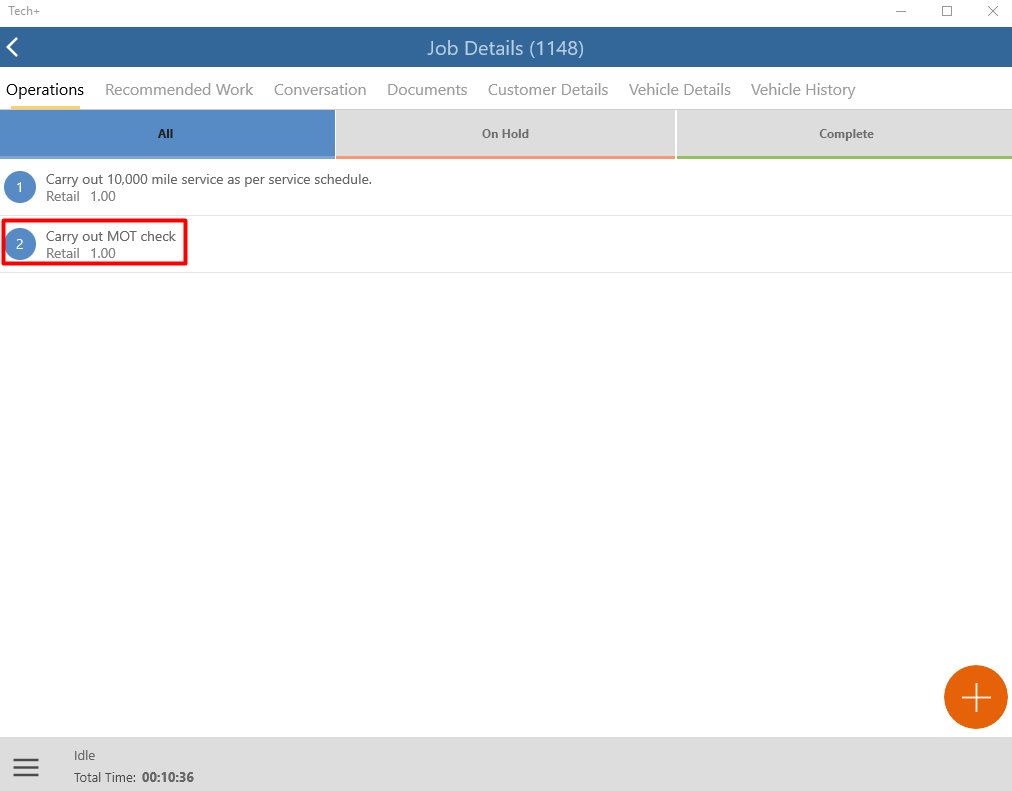Open the 10,000 mile service operation

pos(506,187)
